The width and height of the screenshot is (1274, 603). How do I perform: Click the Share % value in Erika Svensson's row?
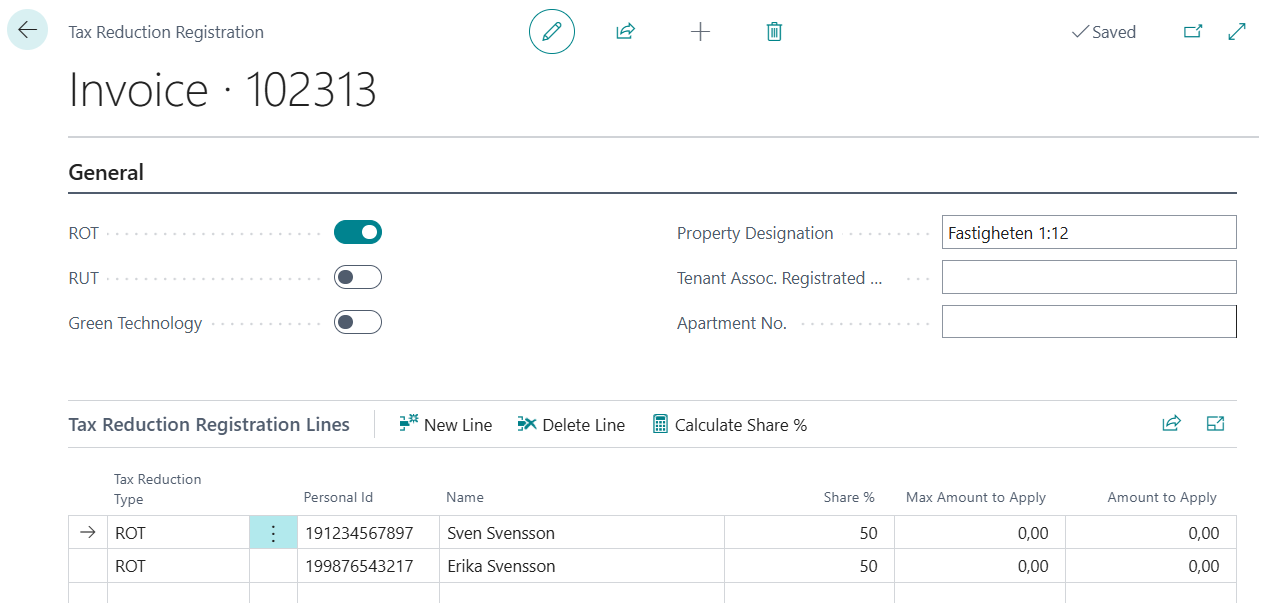(809, 566)
